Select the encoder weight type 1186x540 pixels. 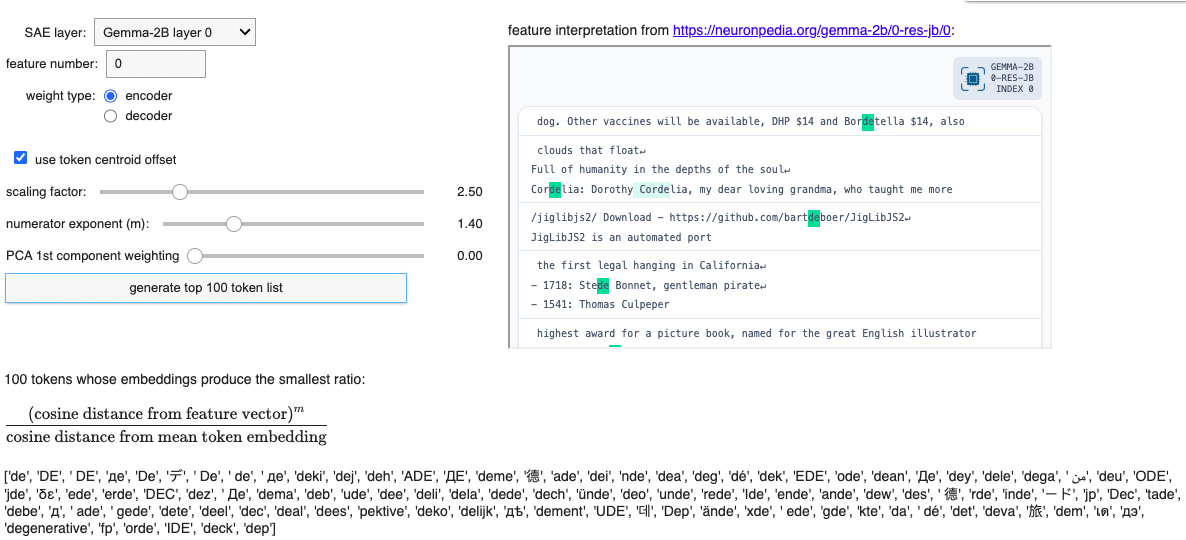110,96
